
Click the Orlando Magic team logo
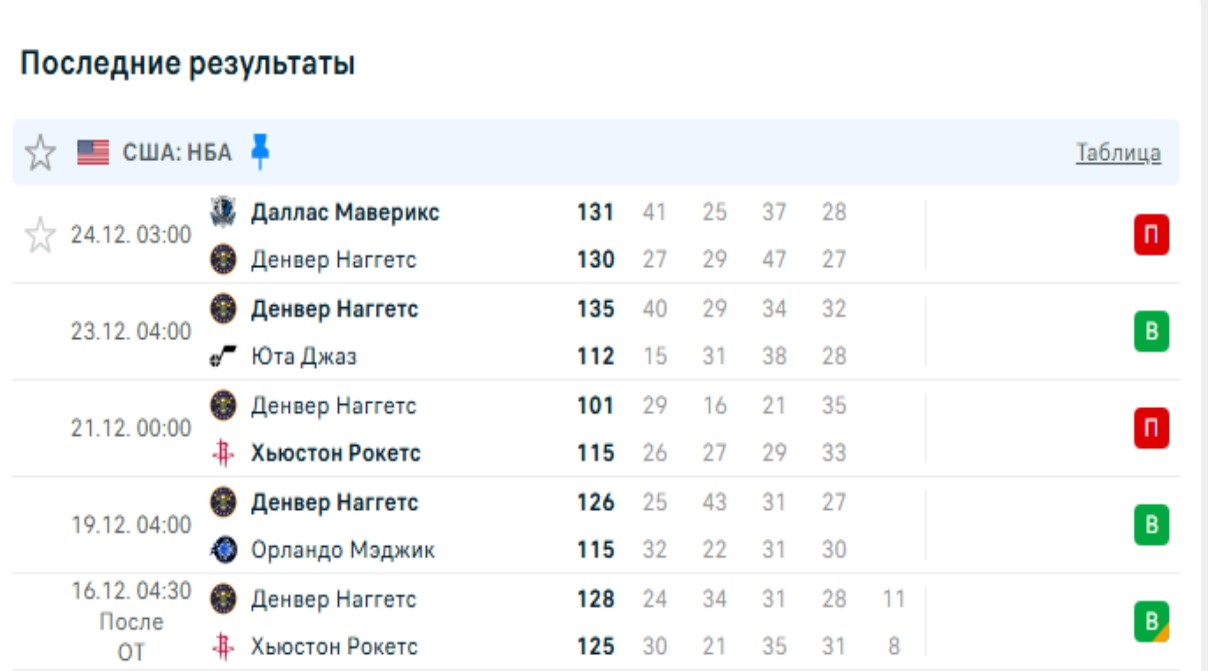click(222, 550)
